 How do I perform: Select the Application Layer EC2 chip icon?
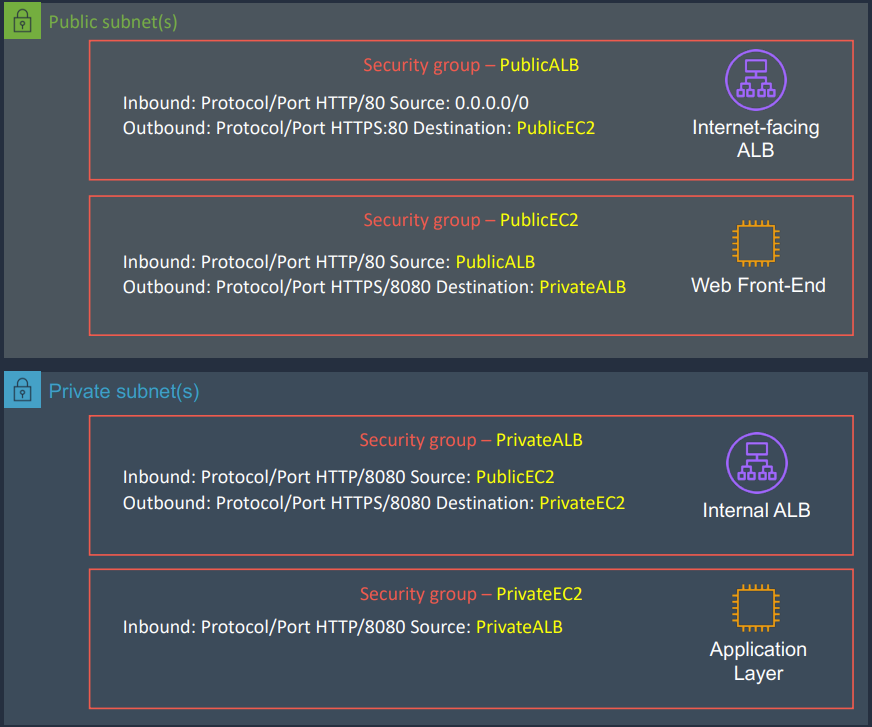click(x=756, y=608)
